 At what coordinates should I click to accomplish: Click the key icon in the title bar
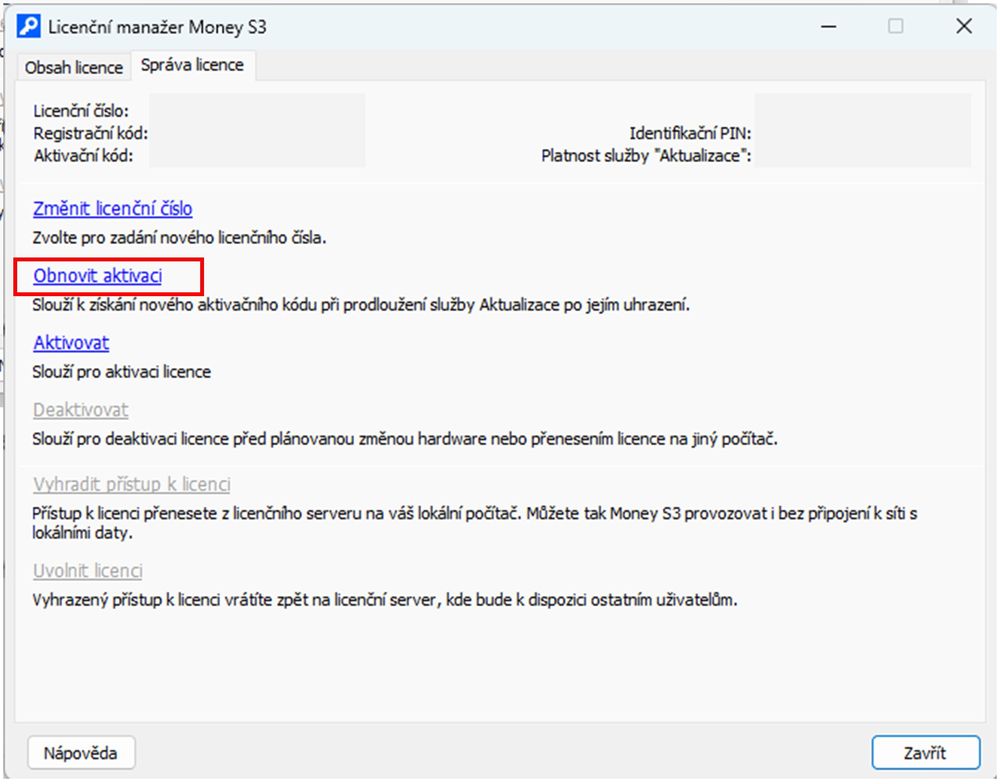tap(30, 27)
